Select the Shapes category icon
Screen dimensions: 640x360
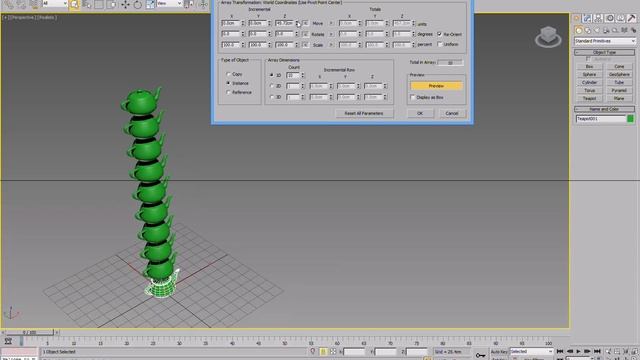588,30
